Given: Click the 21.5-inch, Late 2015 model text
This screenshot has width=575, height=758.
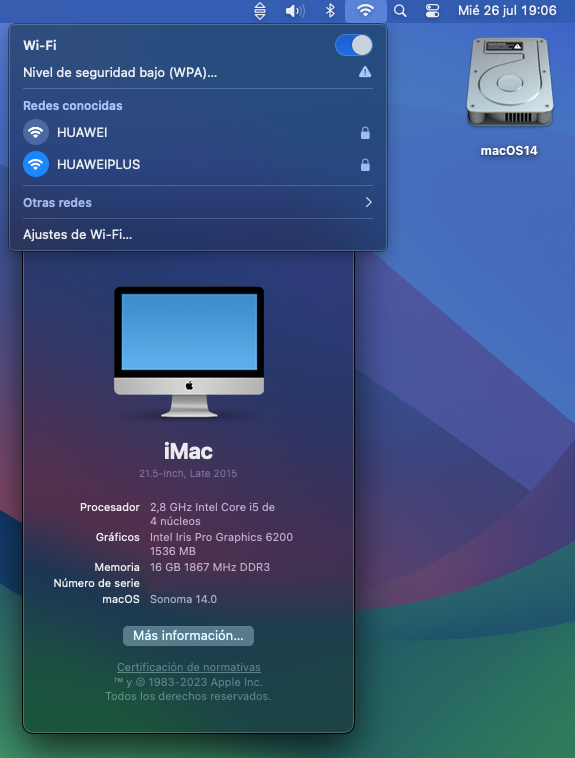Looking at the screenshot, I should click(188, 474).
